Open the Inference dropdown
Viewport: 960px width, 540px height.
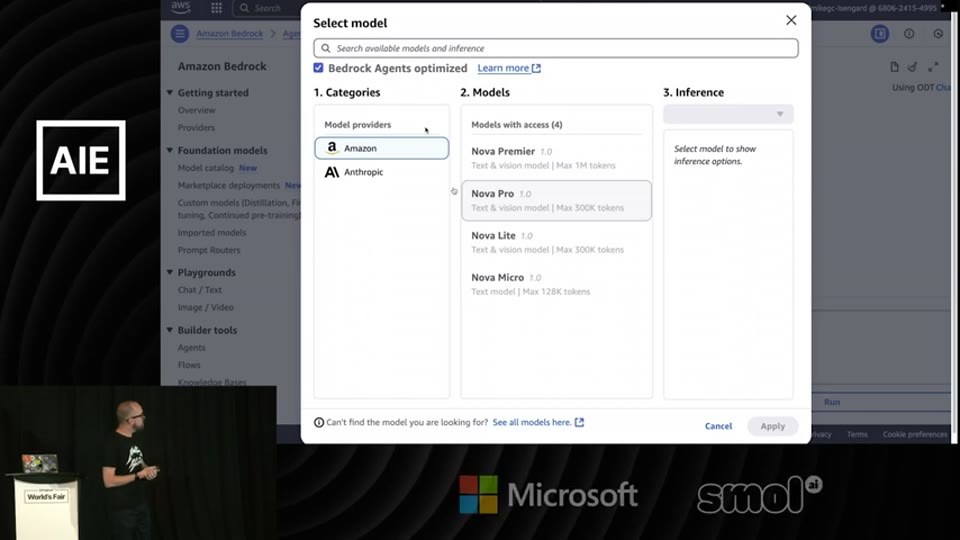pyautogui.click(x=729, y=114)
